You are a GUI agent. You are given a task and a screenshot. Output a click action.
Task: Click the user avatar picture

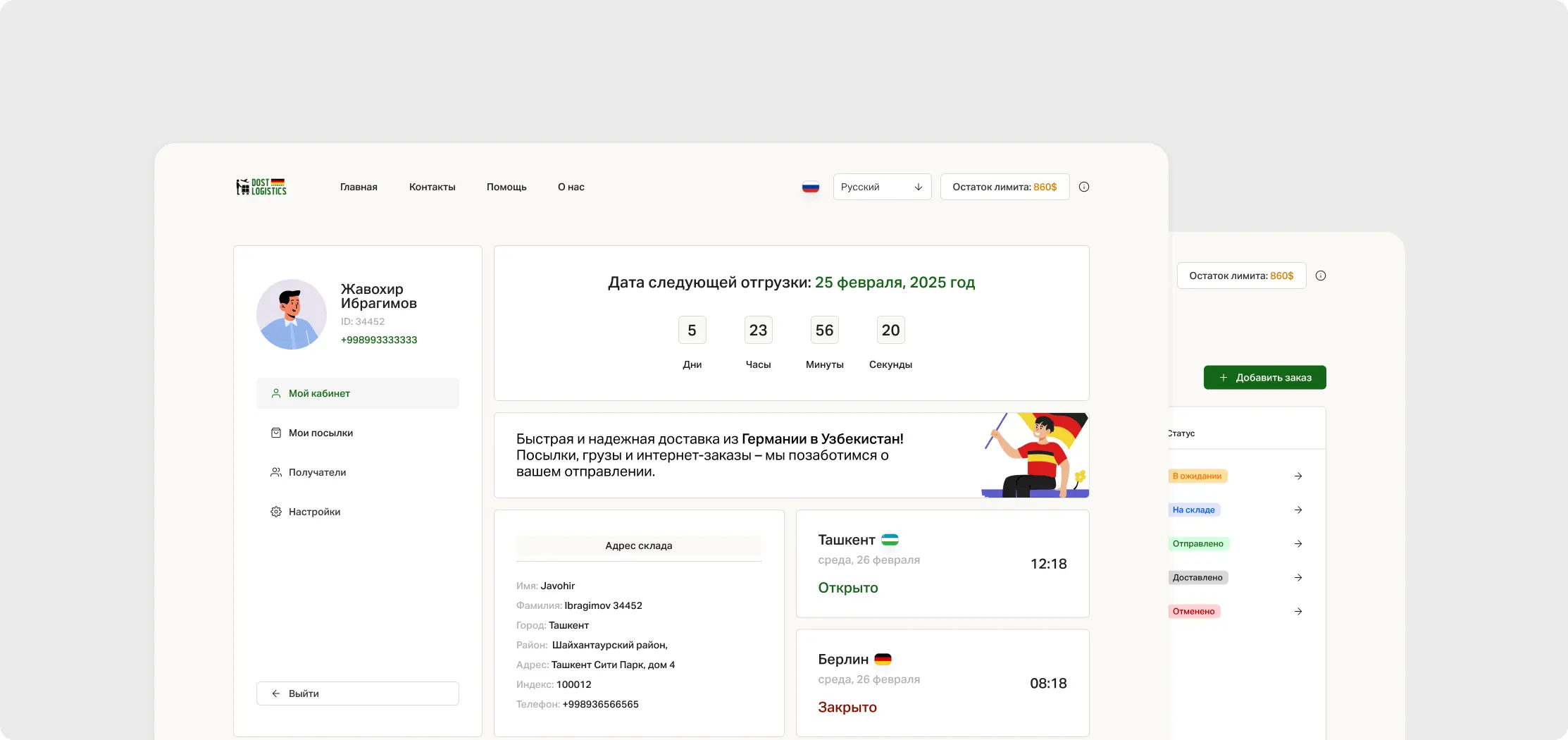291,314
